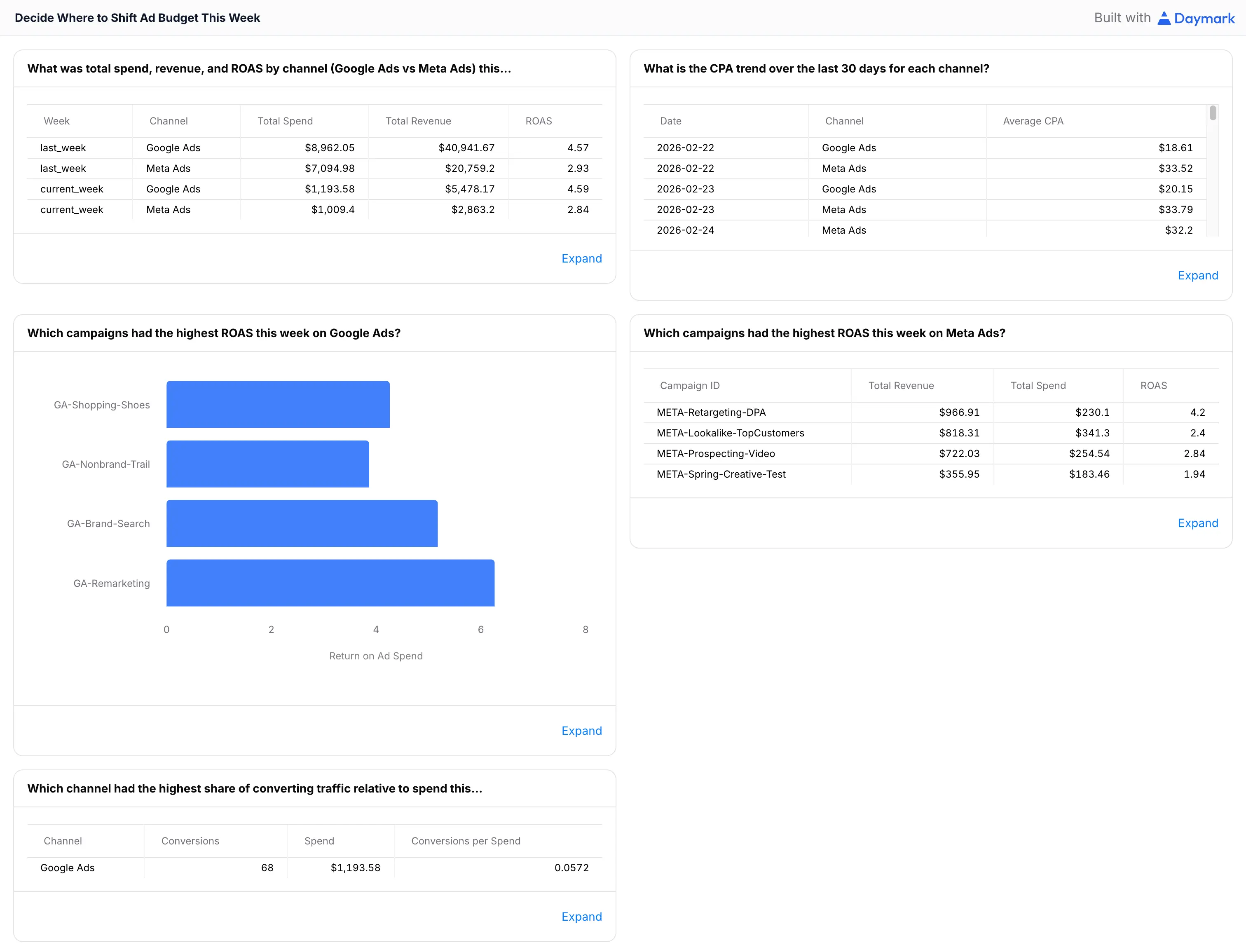Expand the spend, revenue and ROAS panel
This screenshot has width=1246, height=952.
pyautogui.click(x=581, y=258)
